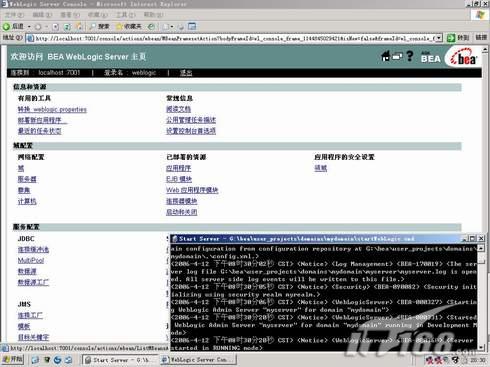Open the JMS destination keys link

tap(33, 337)
